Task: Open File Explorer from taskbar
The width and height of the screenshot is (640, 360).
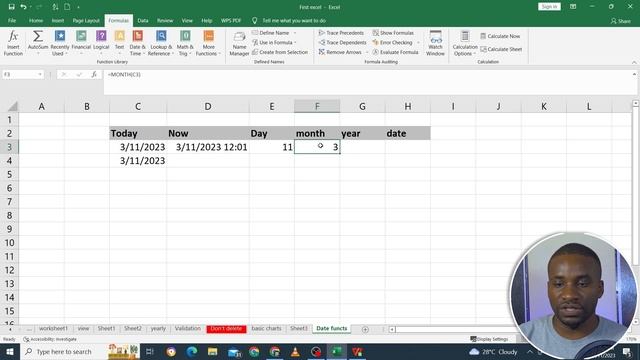Action: (212, 351)
